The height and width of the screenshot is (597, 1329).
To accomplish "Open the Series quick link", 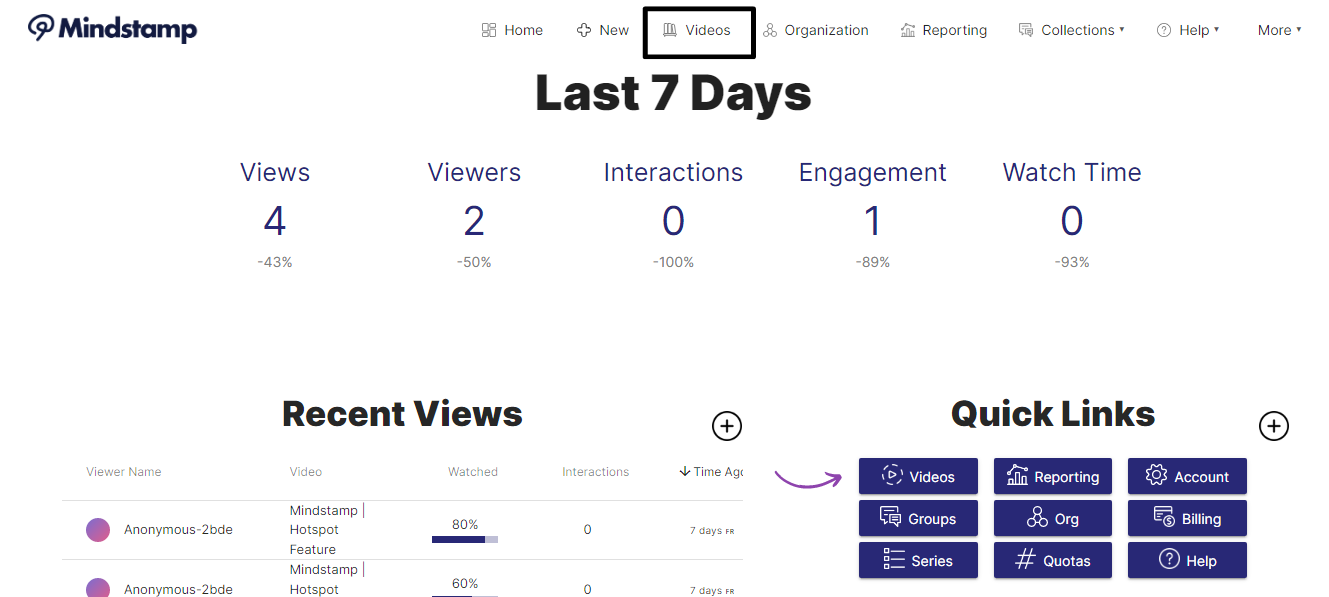I will pyautogui.click(x=918, y=561).
